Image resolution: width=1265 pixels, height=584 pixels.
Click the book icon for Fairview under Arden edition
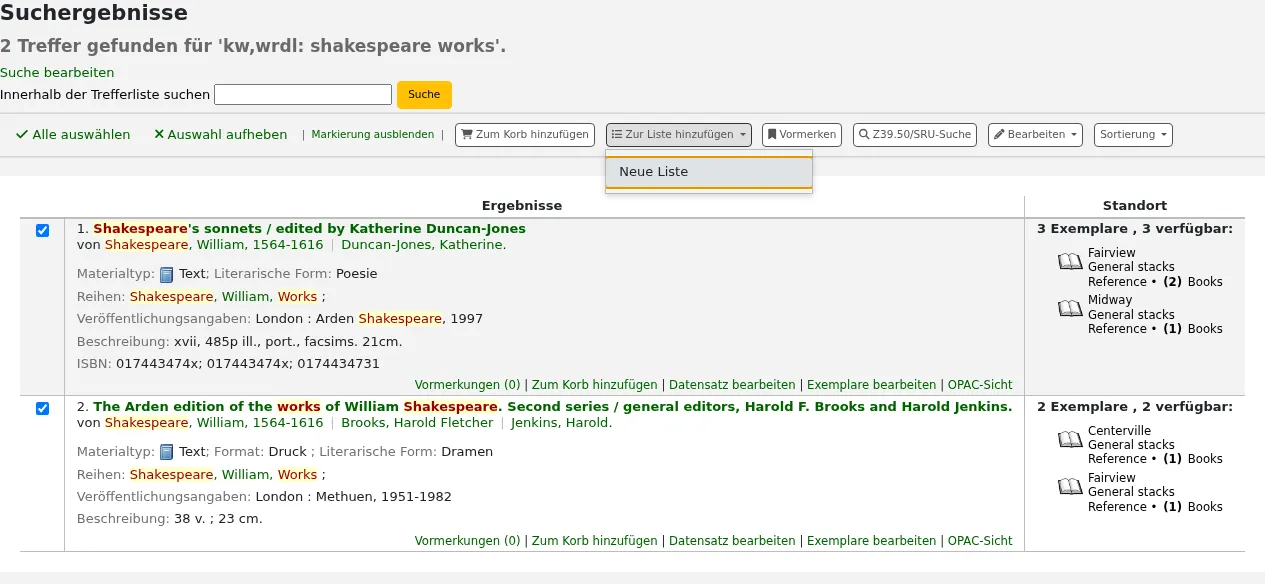1070,486
